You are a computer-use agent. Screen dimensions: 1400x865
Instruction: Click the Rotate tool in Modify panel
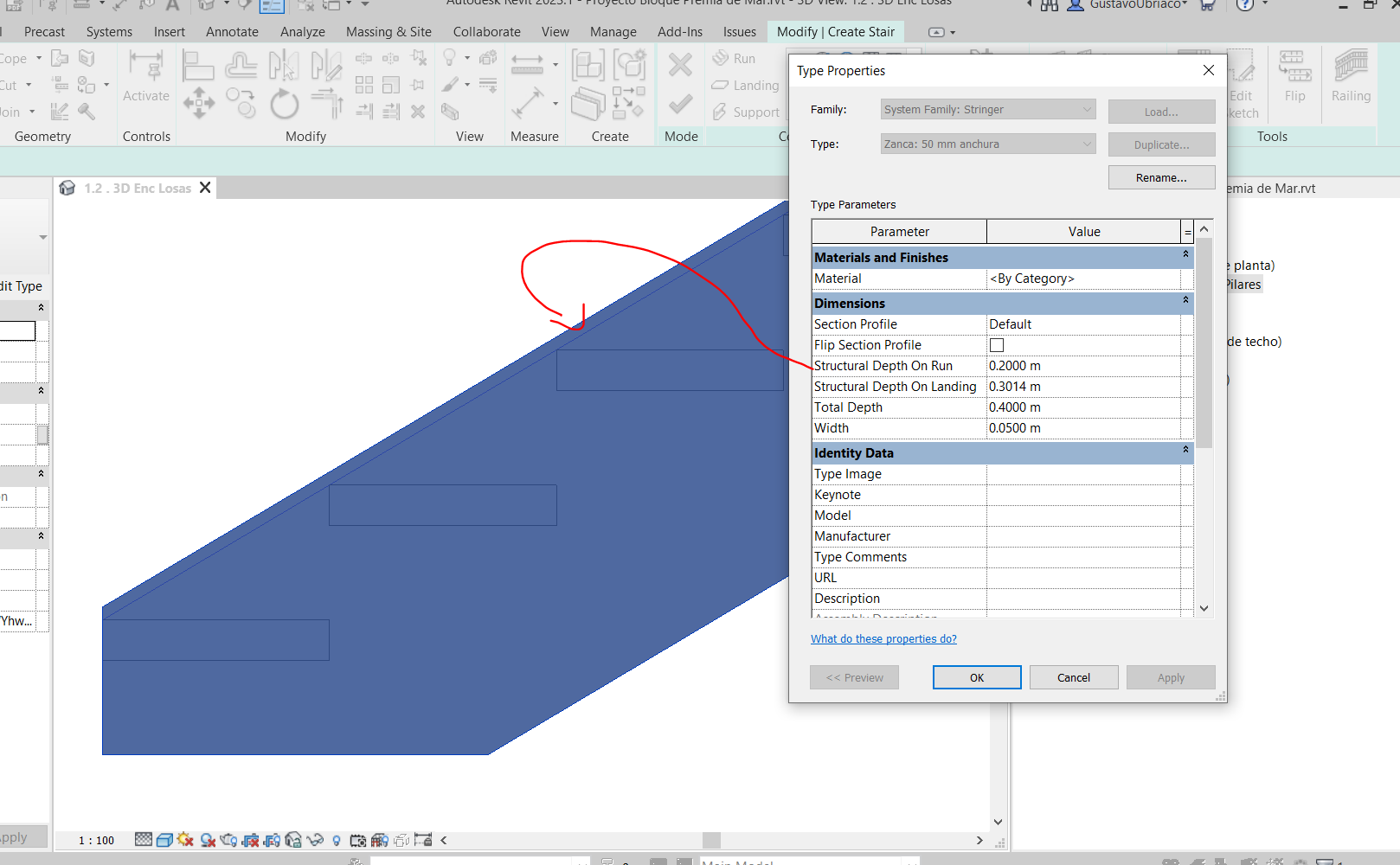[x=284, y=105]
